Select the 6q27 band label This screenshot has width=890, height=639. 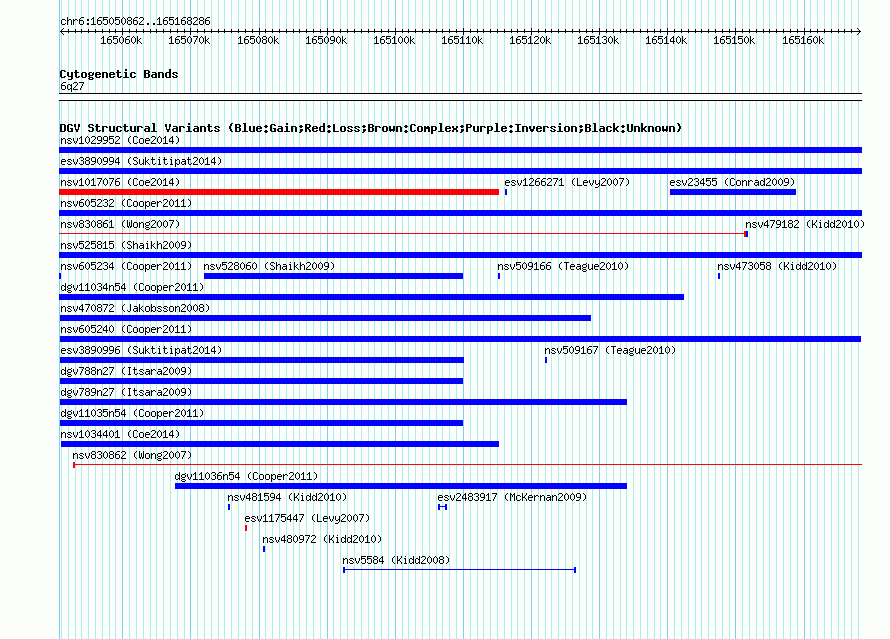[72, 86]
